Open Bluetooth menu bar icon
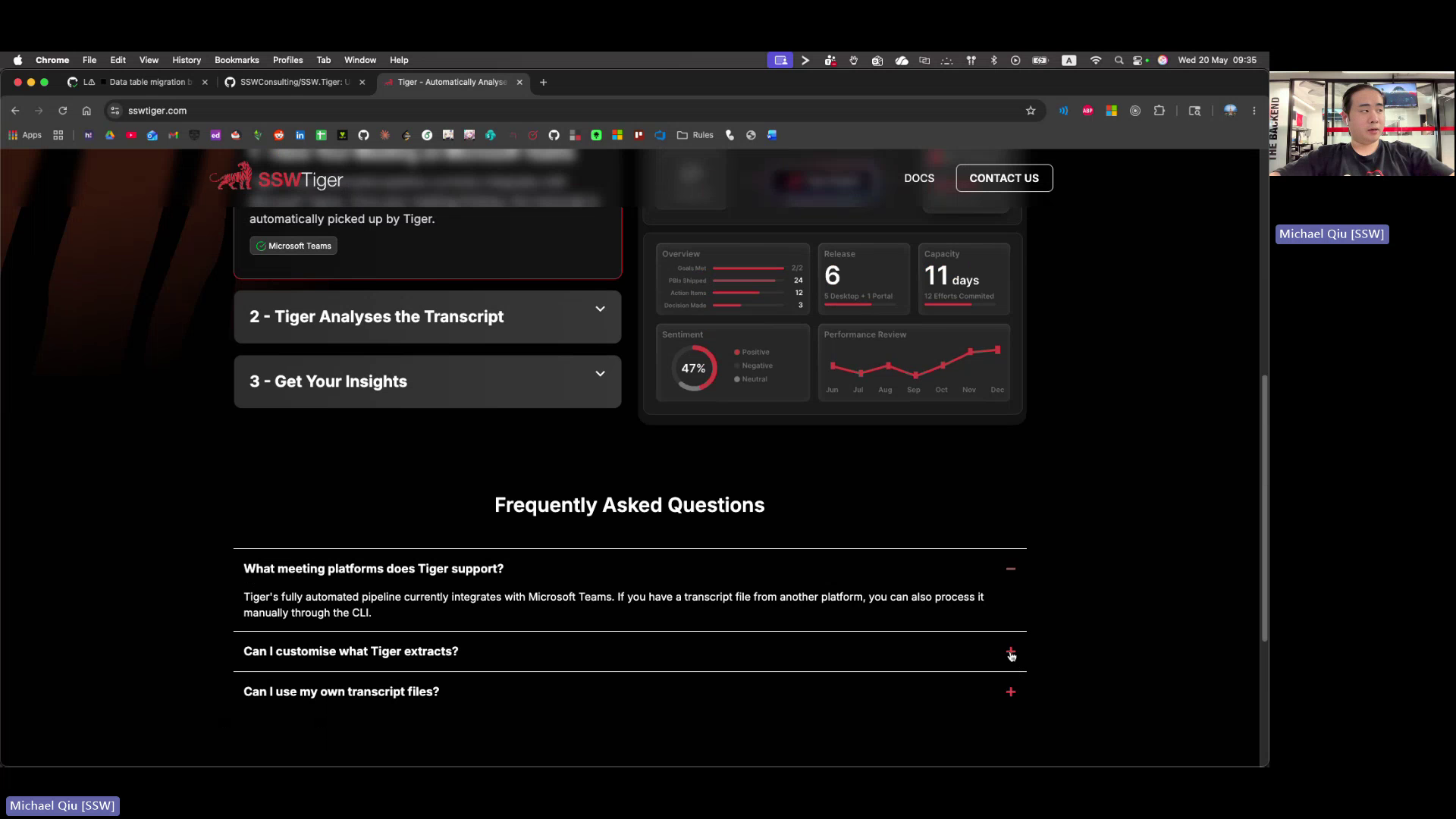Image resolution: width=1456 pixels, height=819 pixels. pyautogui.click(x=994, y=60)
